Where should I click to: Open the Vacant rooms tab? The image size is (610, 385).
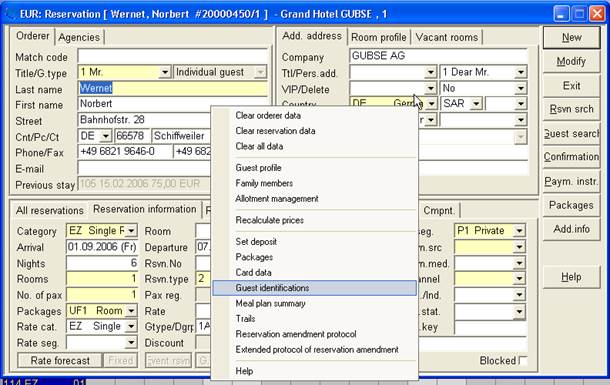pyautogui.click(x=447, y=37)
